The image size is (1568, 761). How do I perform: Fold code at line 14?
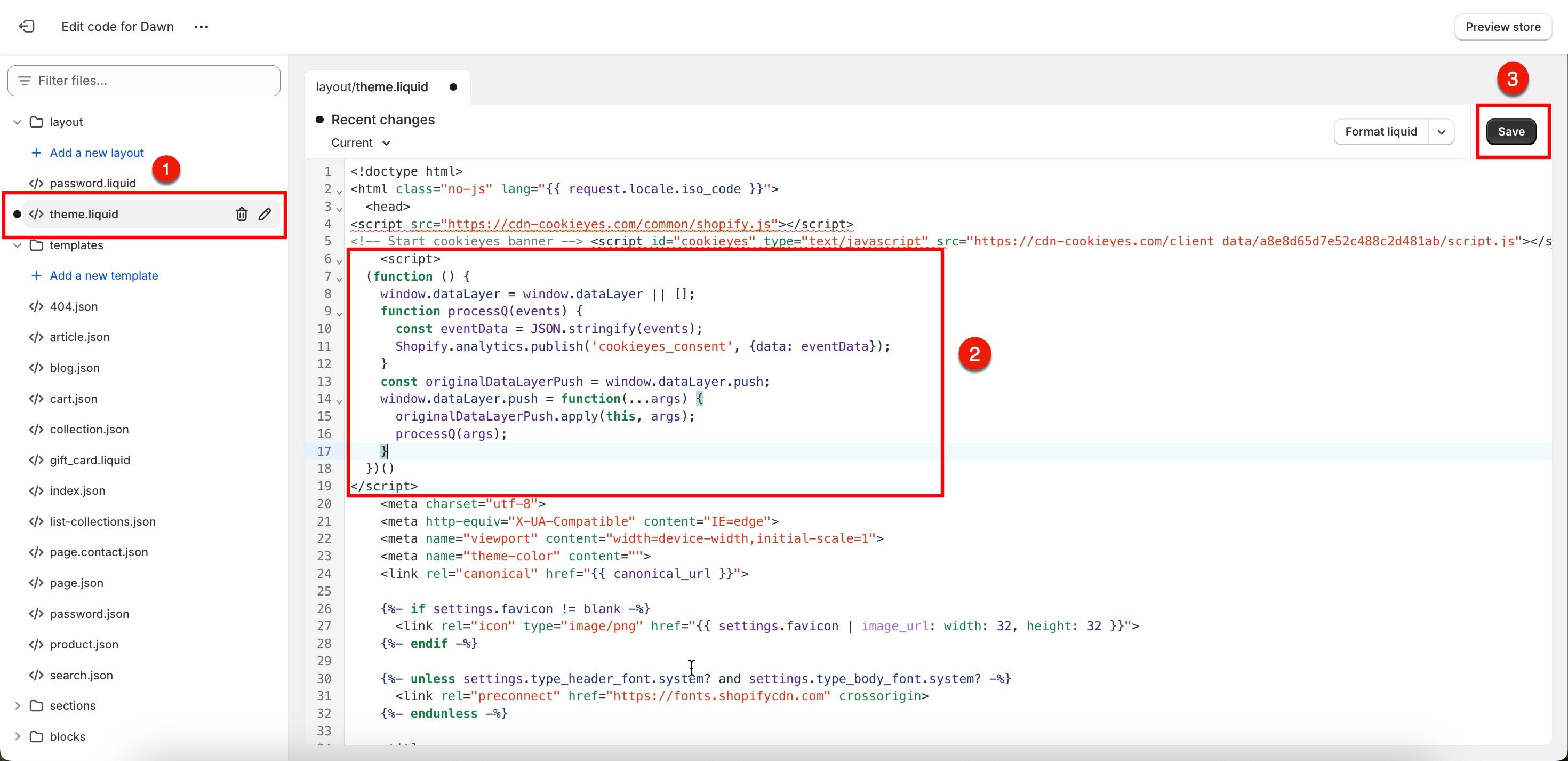pos(340,401)
